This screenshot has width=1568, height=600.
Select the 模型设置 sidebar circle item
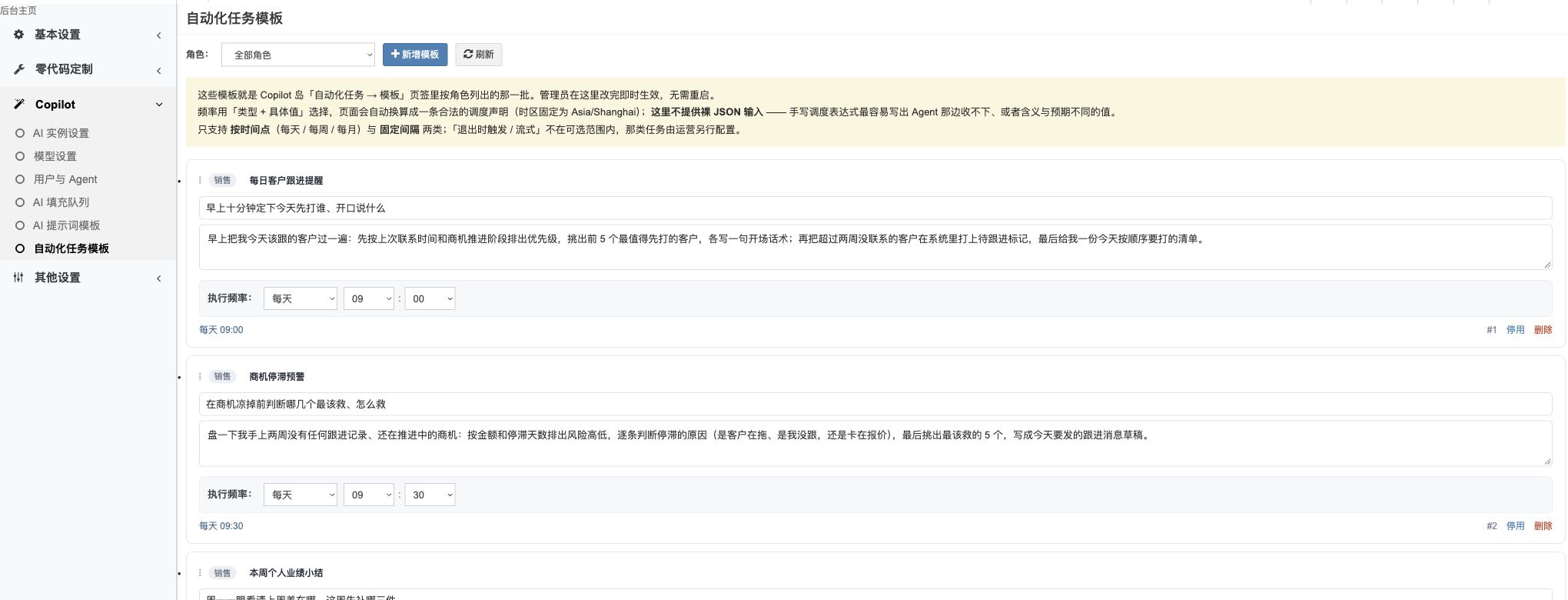pyautogui.click(x=46, y=156)
